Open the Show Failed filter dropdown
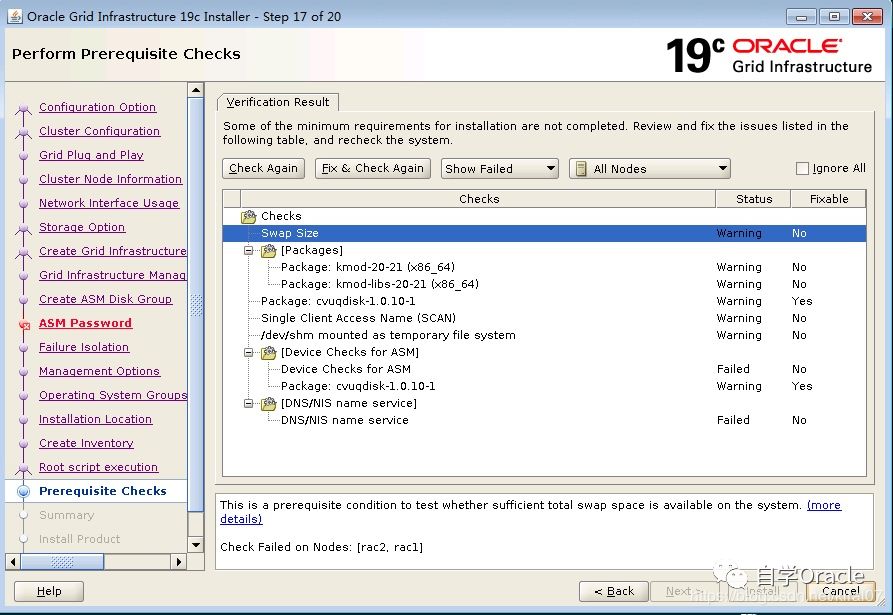 click(499, 169)
